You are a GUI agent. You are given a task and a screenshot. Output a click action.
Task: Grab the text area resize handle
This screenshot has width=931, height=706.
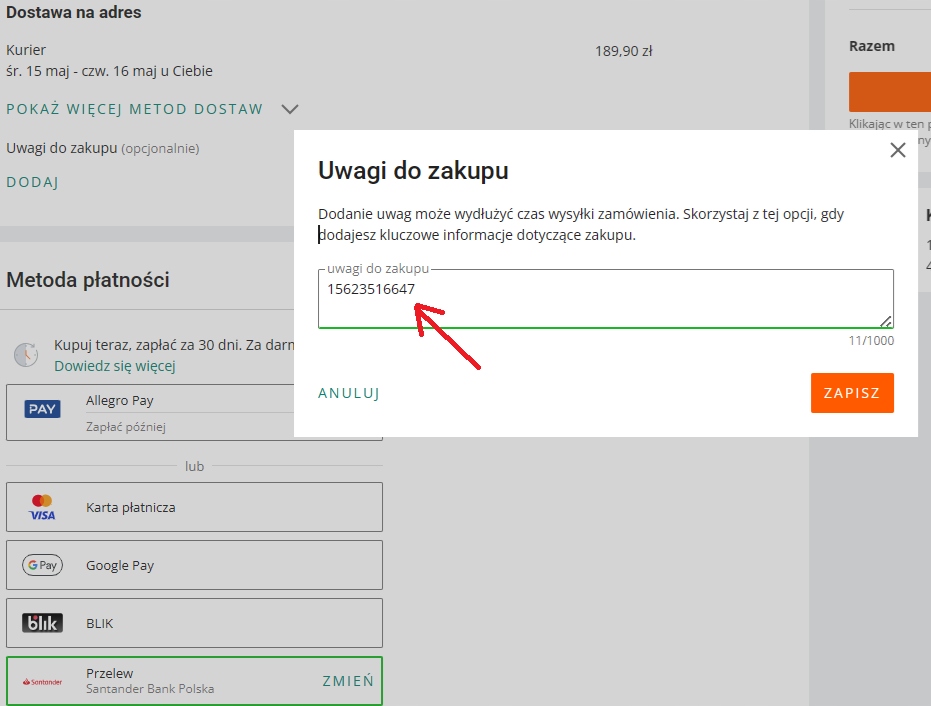[885, 321]
